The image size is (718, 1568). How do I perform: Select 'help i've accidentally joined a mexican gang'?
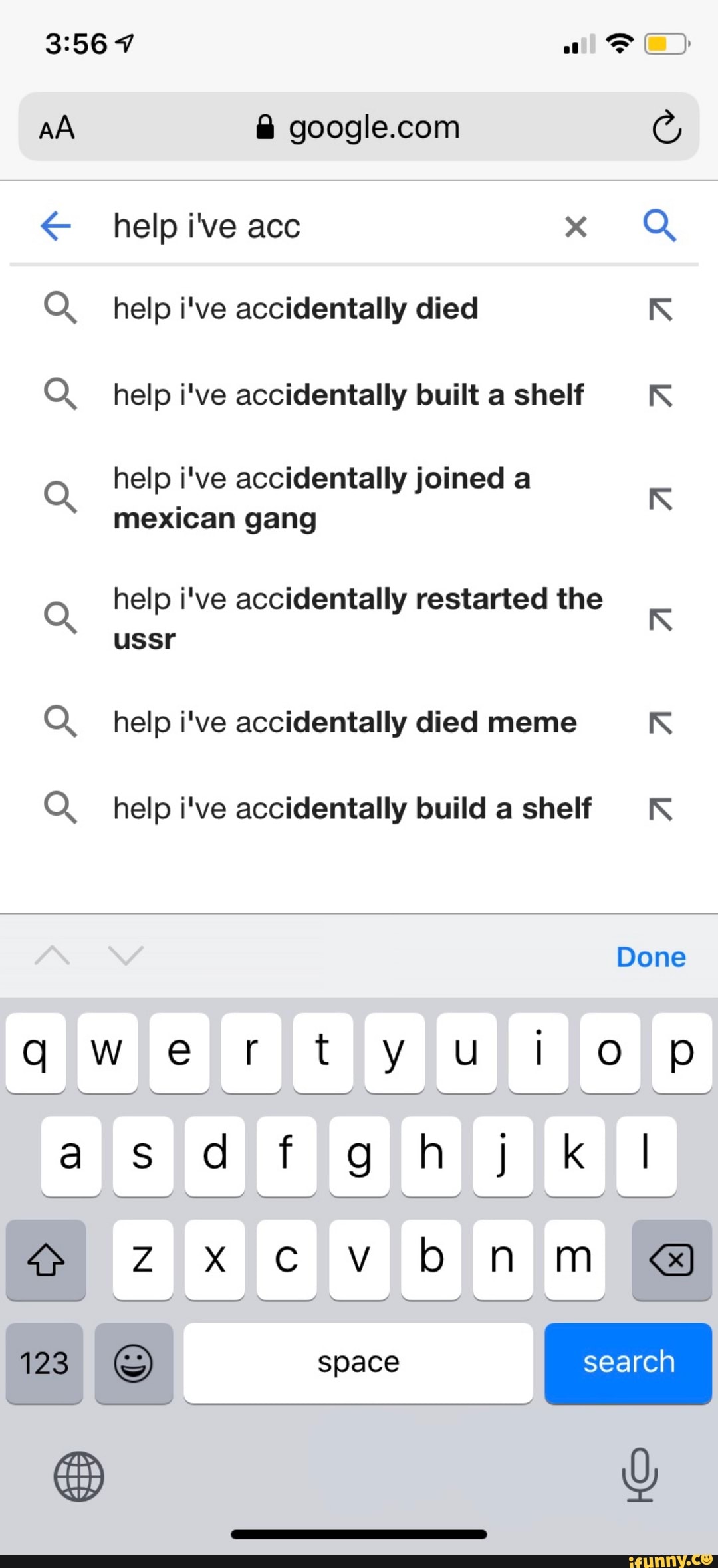[x=322, y=498]
